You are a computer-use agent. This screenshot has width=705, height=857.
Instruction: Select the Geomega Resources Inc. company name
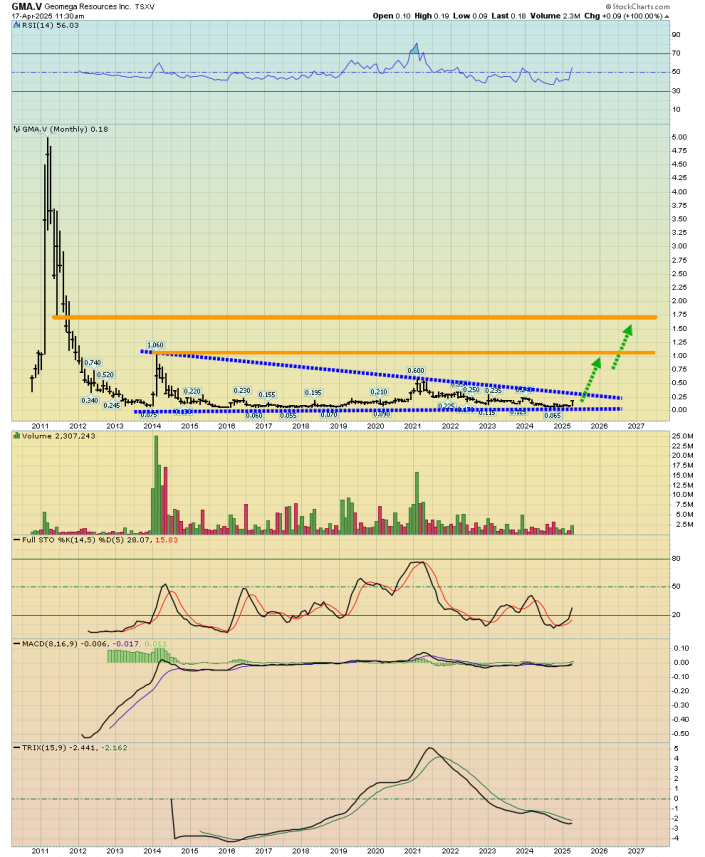pyautogui.click(x=87, y=7)
